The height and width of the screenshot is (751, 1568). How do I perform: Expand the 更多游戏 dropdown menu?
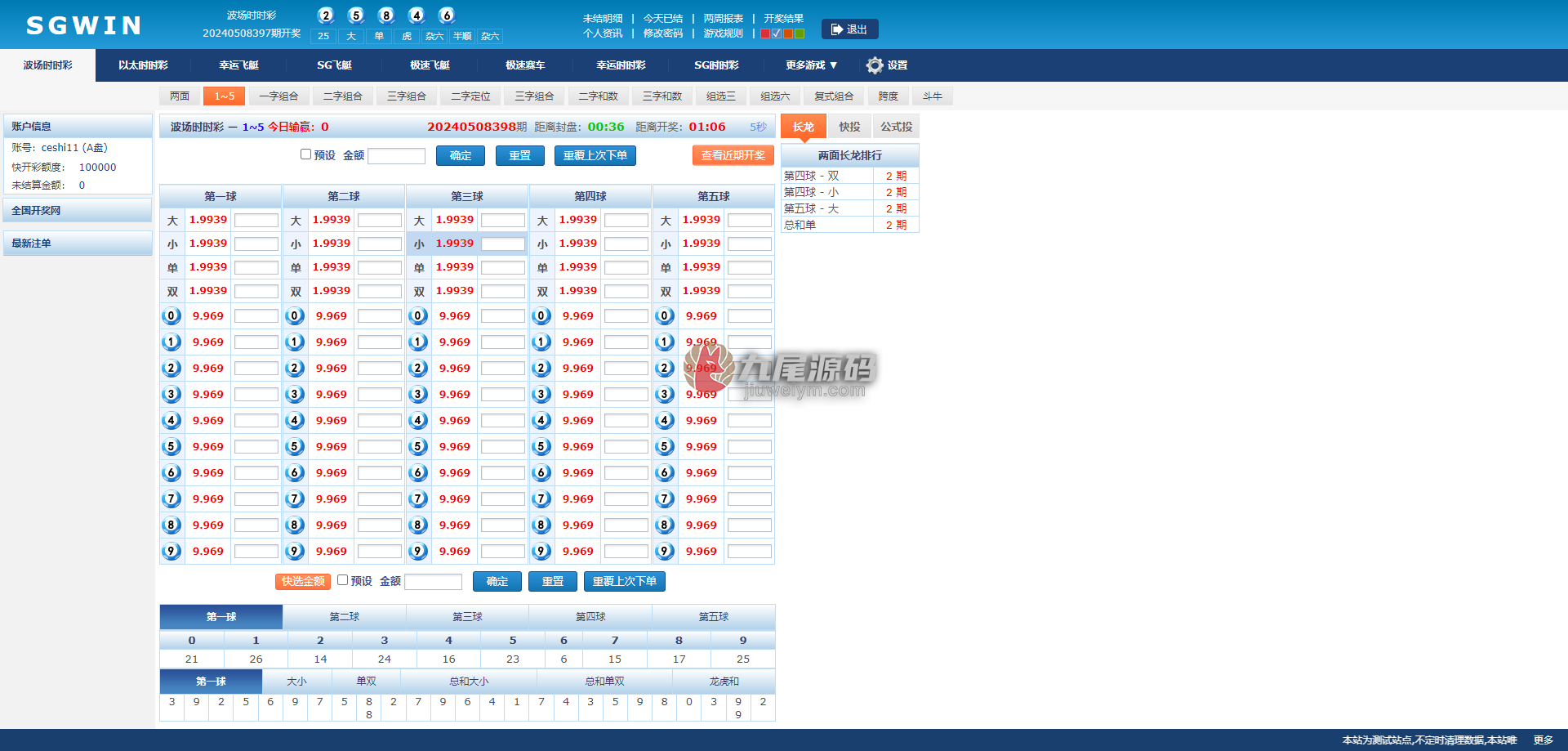pos(811,65)
